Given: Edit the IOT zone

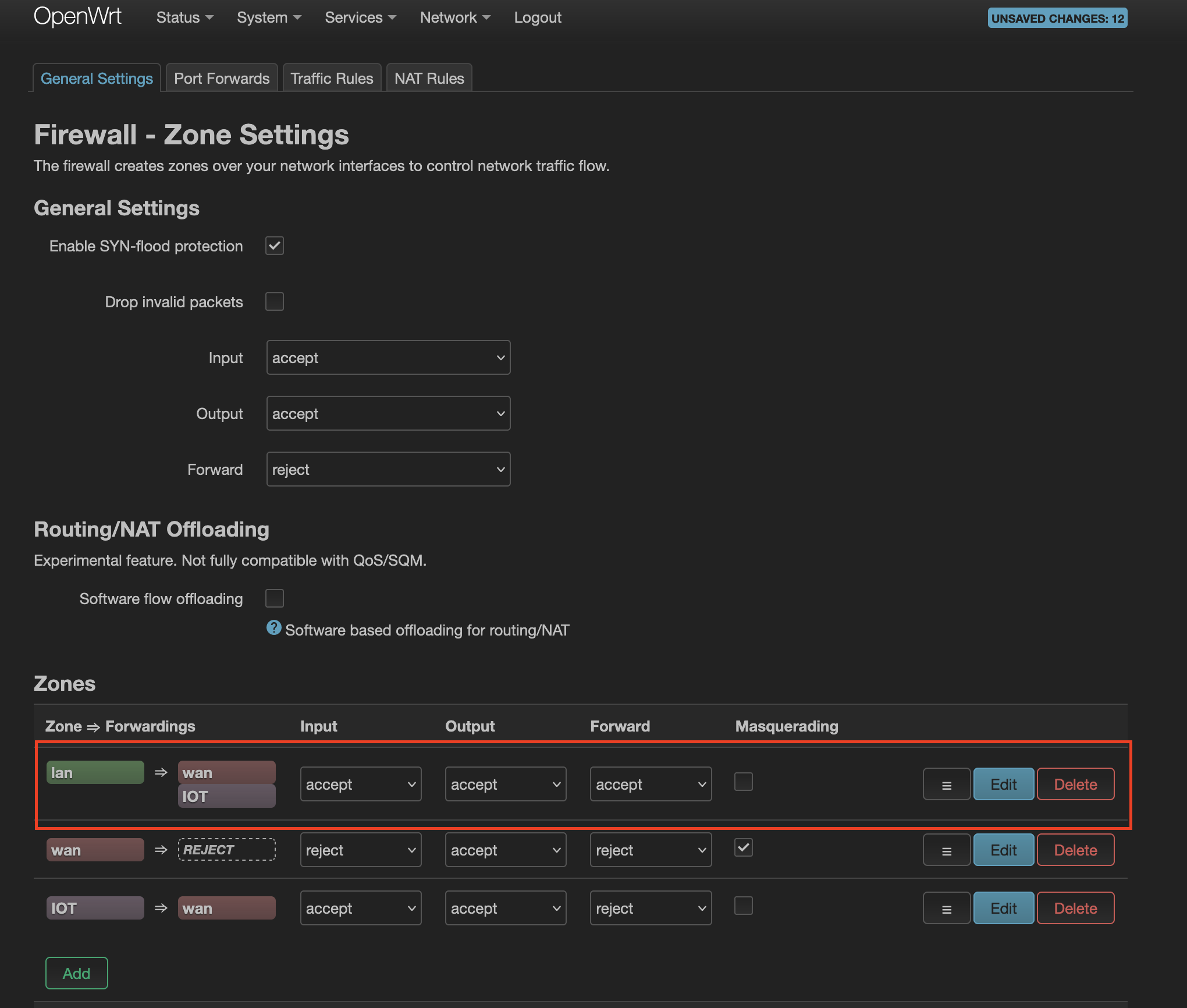Looking at the screenshot, I should tap(1003, 908).
